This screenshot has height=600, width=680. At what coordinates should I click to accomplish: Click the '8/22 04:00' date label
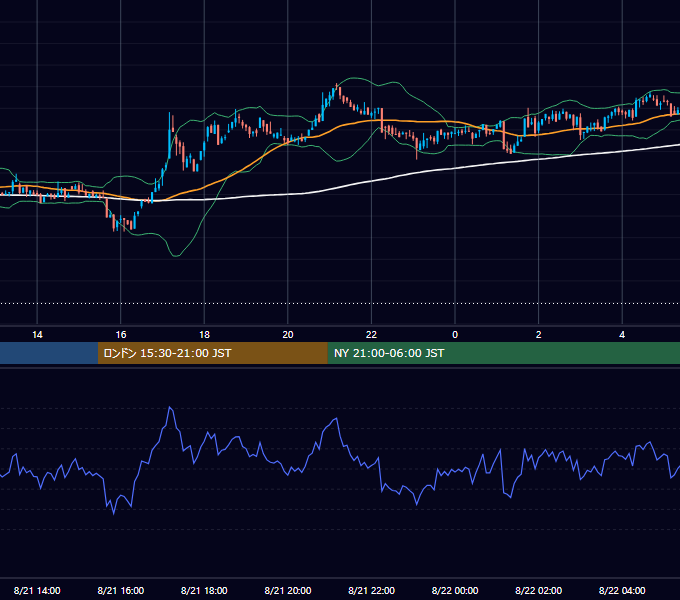click(622, 590)
